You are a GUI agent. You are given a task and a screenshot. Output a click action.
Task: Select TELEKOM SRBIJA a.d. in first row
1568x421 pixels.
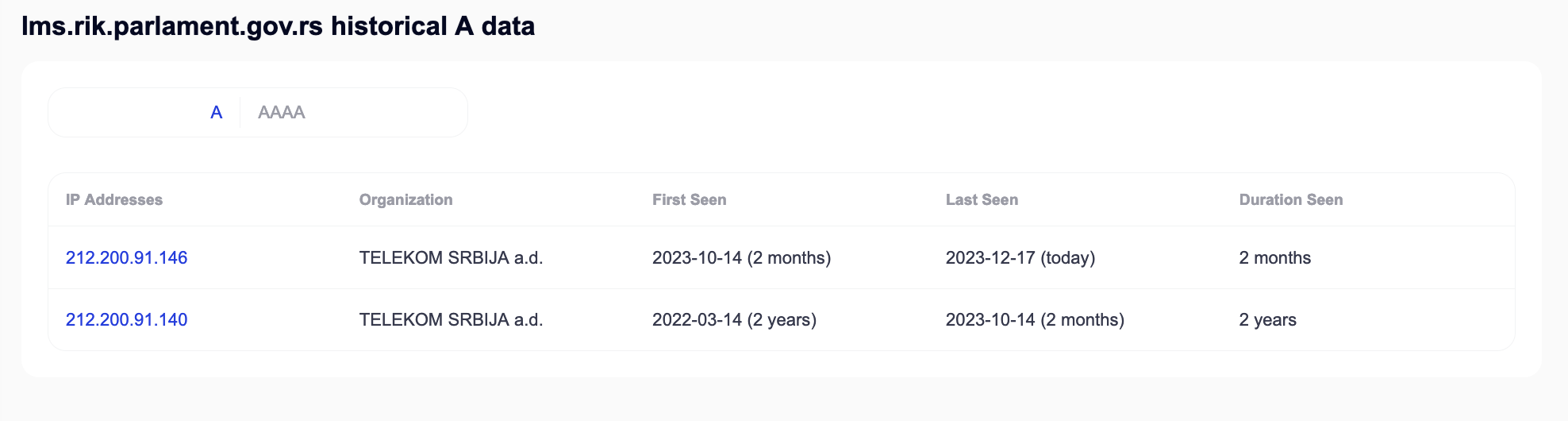coord(451,257)
